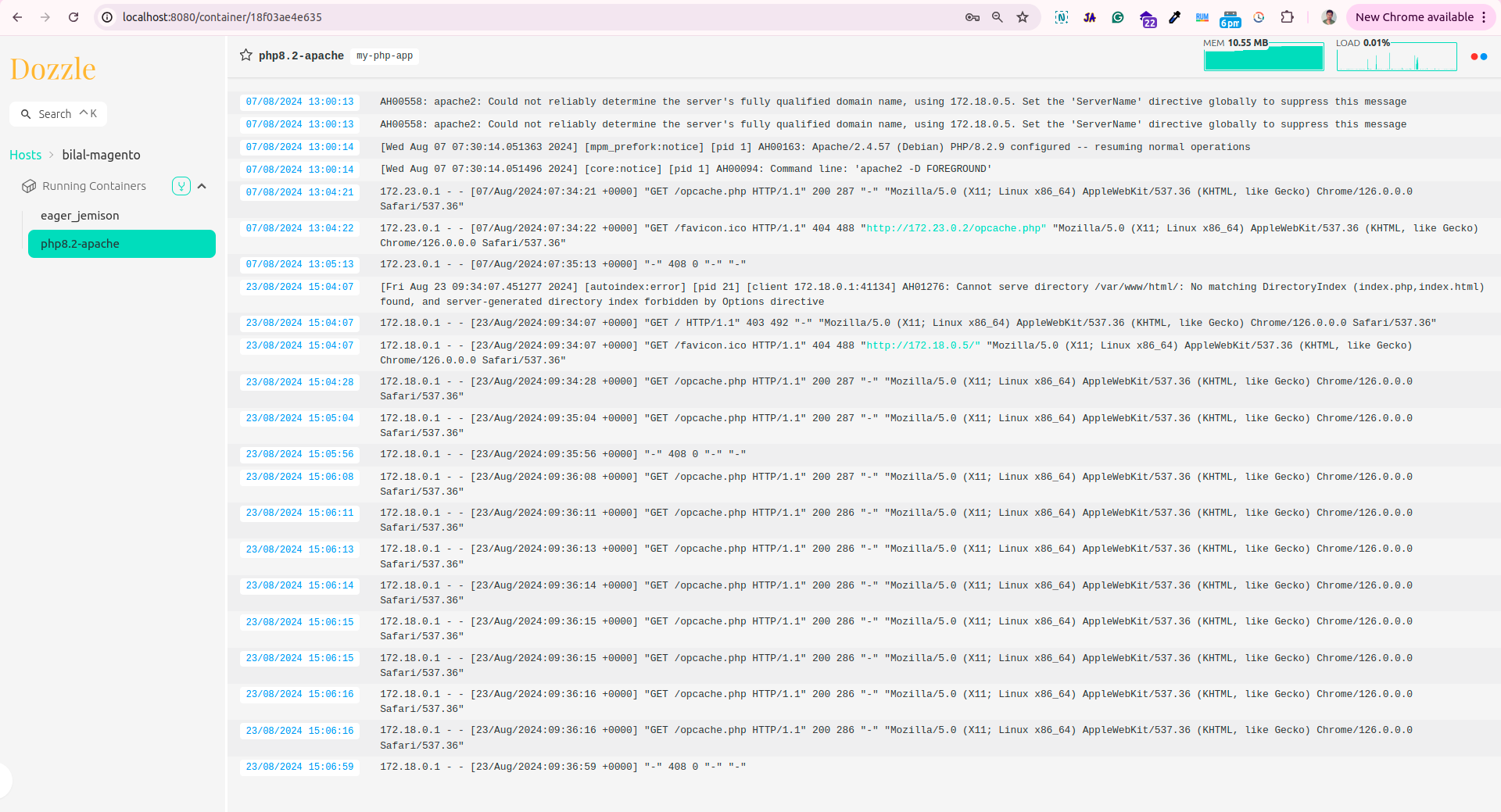Click the New Chrome available button
The width and height of the screenshot is (1501, 812).
tap(1413, 17)
